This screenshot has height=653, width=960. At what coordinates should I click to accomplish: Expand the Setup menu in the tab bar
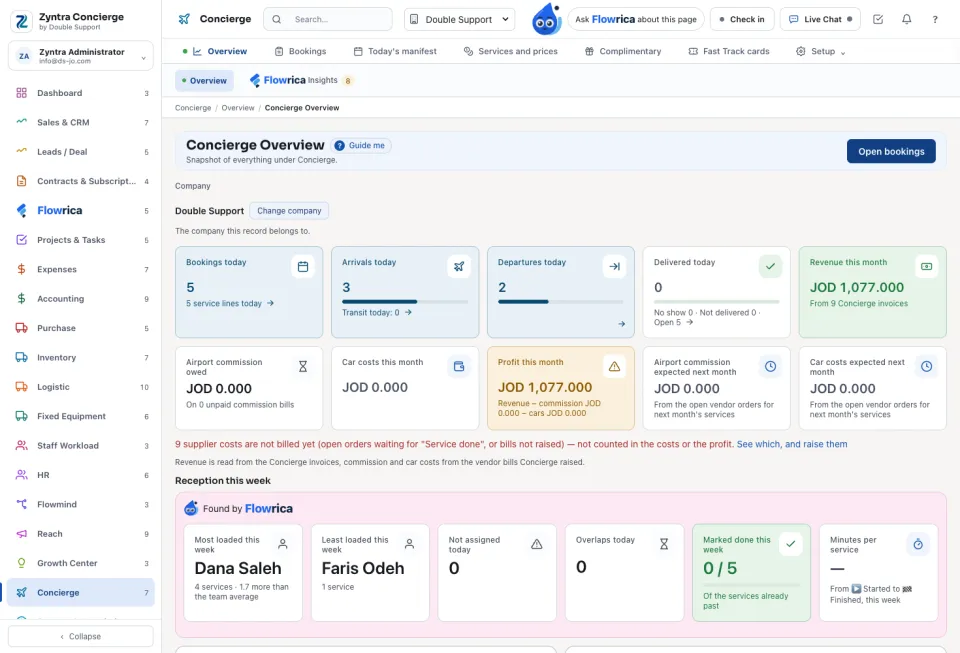820,51
